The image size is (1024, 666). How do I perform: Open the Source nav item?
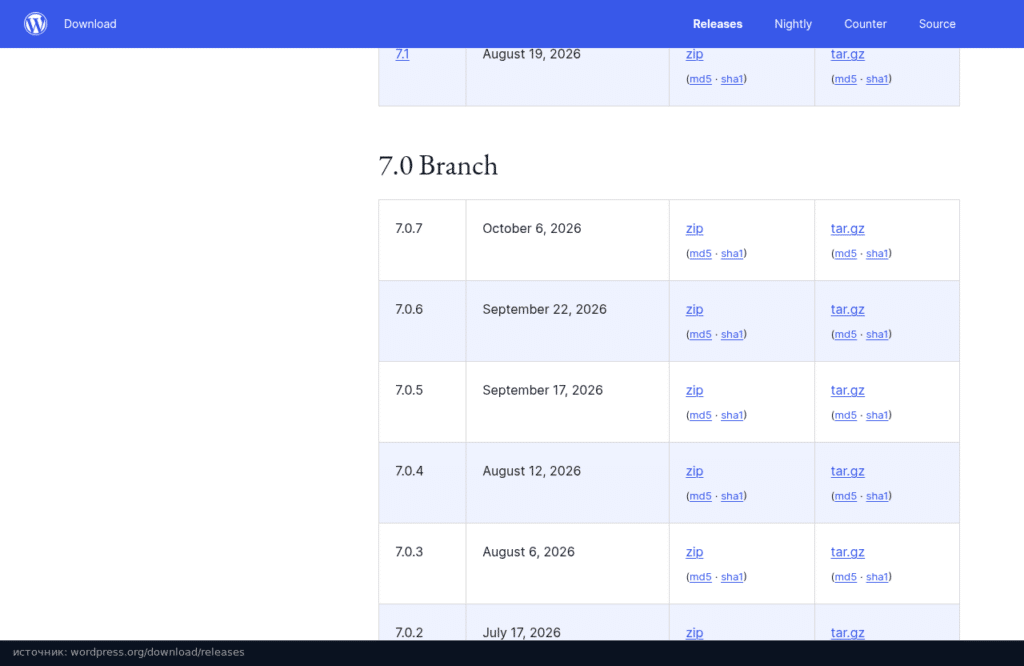pyautogui.click(x=937, y=24)
